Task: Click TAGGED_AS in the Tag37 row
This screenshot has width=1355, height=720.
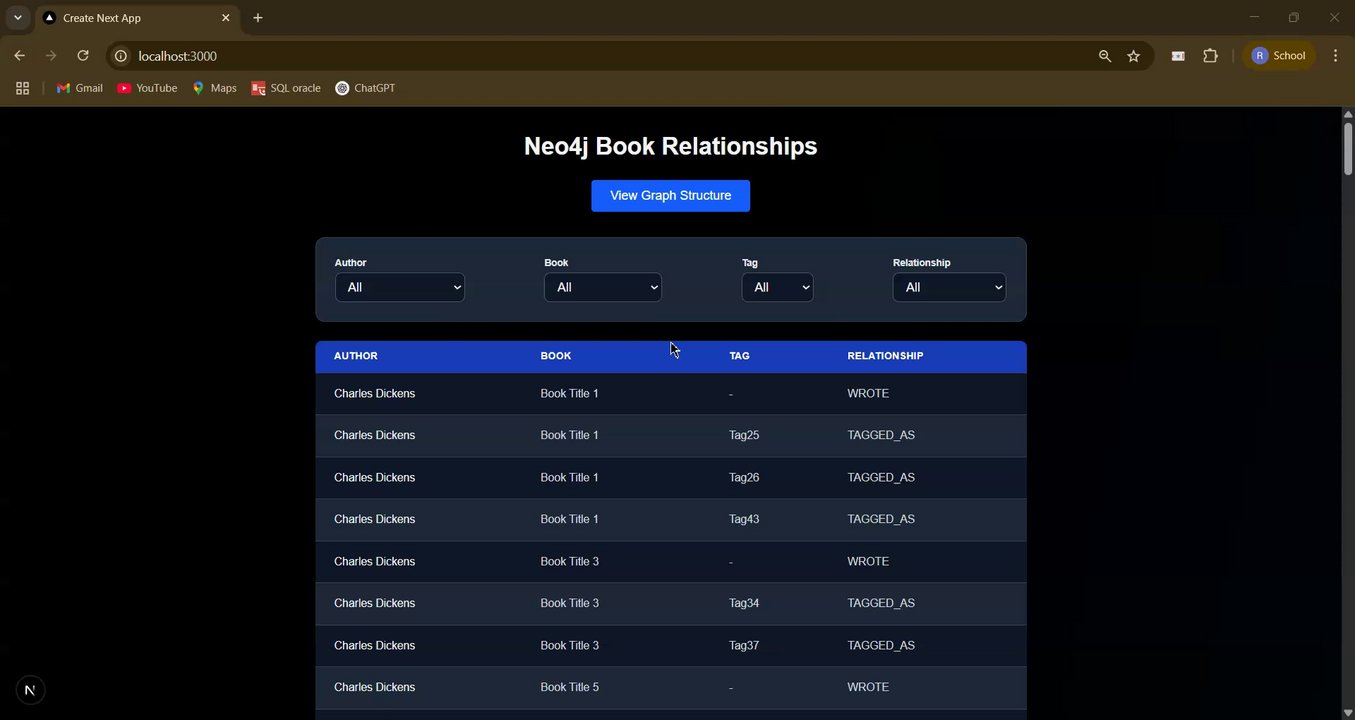Action: coord(881,645)
